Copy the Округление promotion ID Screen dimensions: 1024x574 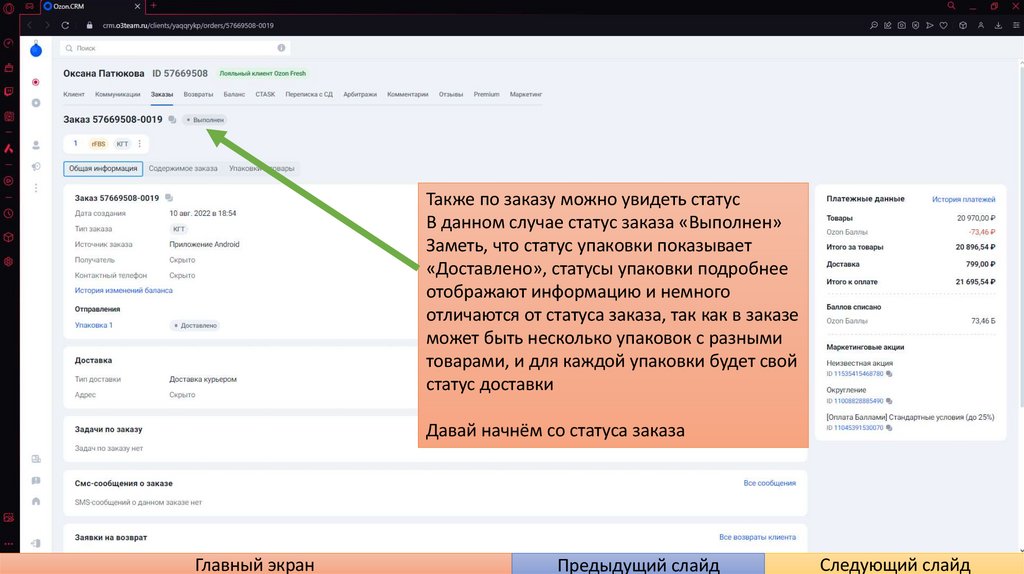889,401
